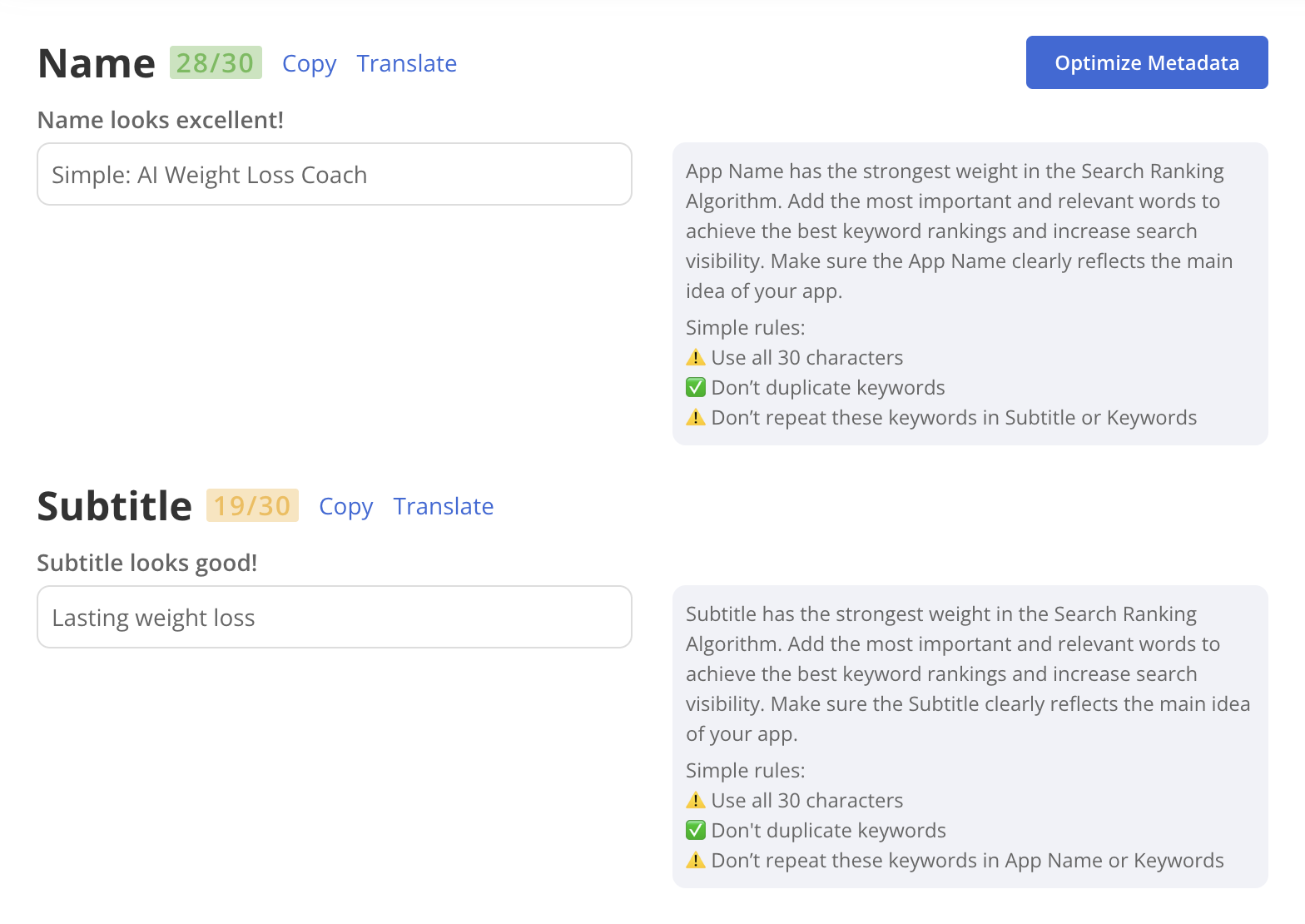Click the 'Name' section heading
1305x924 pixels.
coord(97,64)
